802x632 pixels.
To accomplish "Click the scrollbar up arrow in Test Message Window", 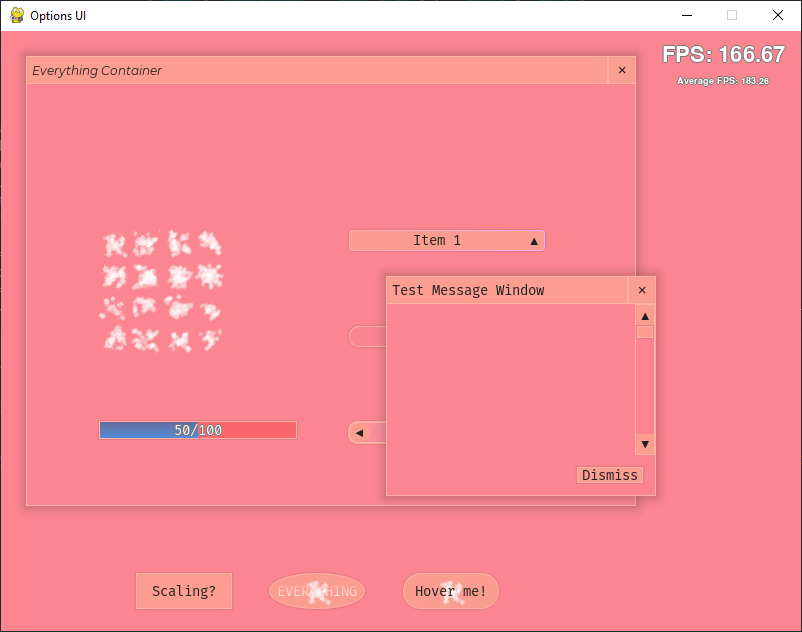I will (644, 314).
